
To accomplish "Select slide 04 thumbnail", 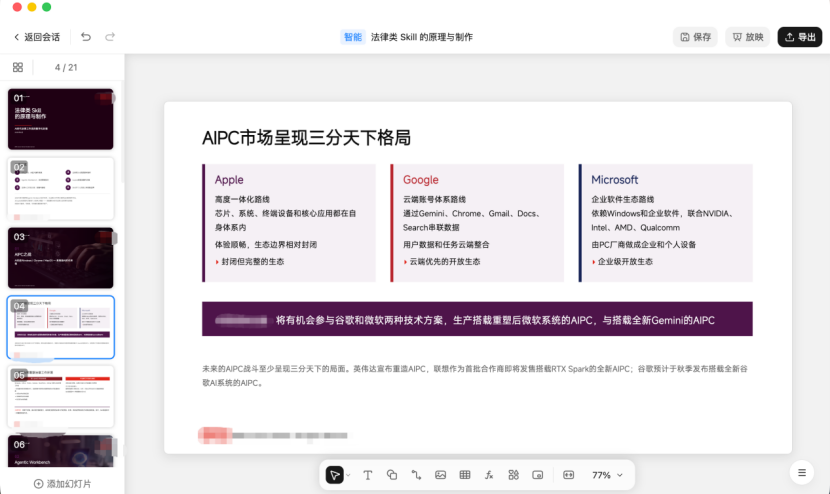I will tap(61, 327).
